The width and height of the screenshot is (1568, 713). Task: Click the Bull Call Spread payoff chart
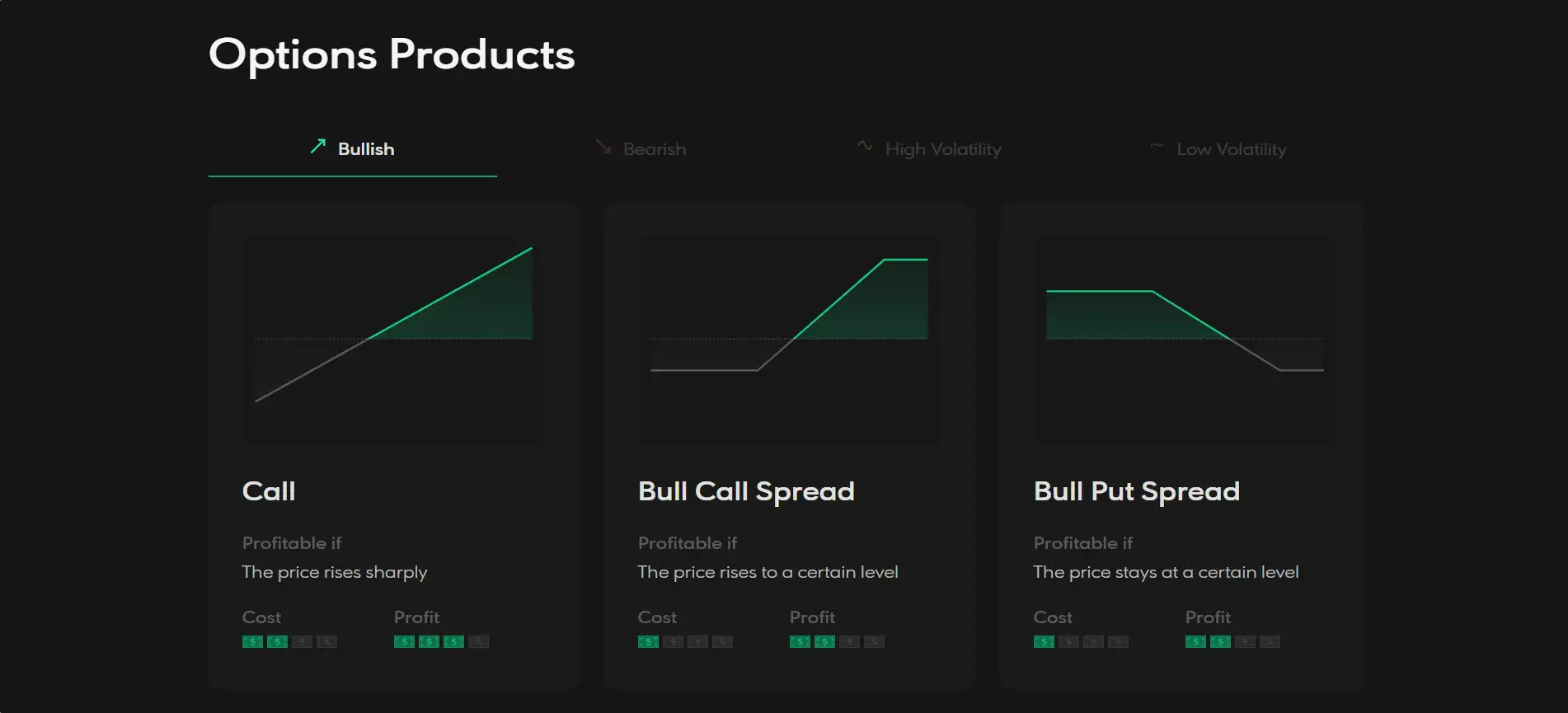point(789,340)
